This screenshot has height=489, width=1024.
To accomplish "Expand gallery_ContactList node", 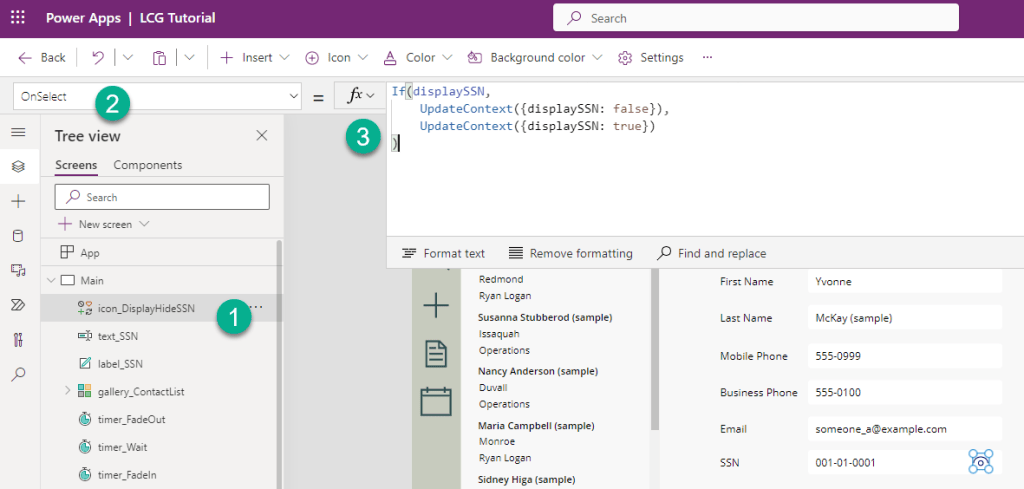I will pyautogui.click(x=67, y=391).
